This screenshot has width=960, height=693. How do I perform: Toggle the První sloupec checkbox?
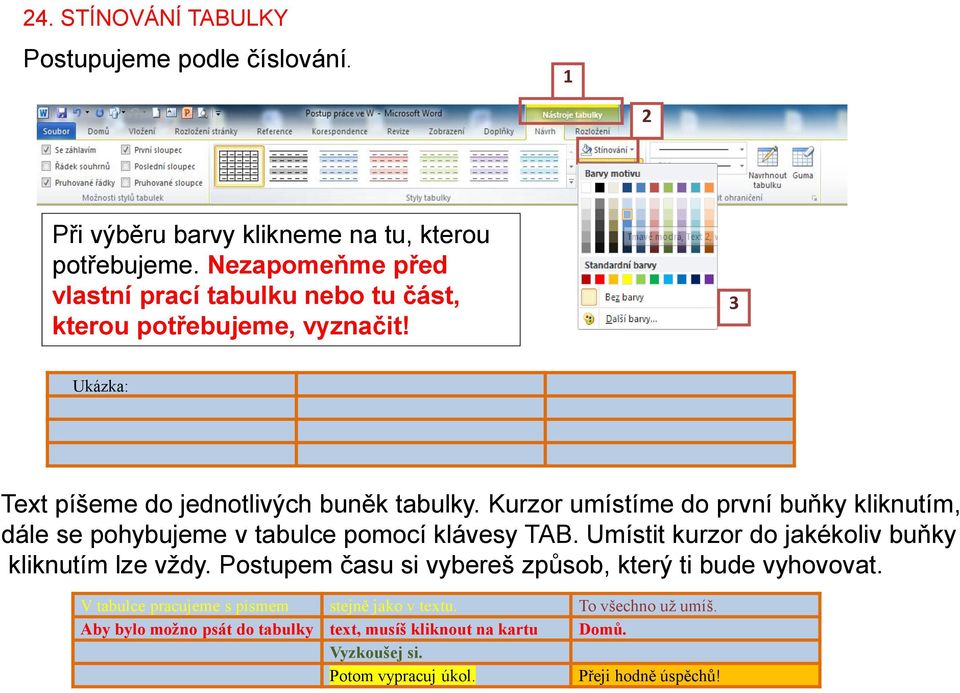pos(126,149)
